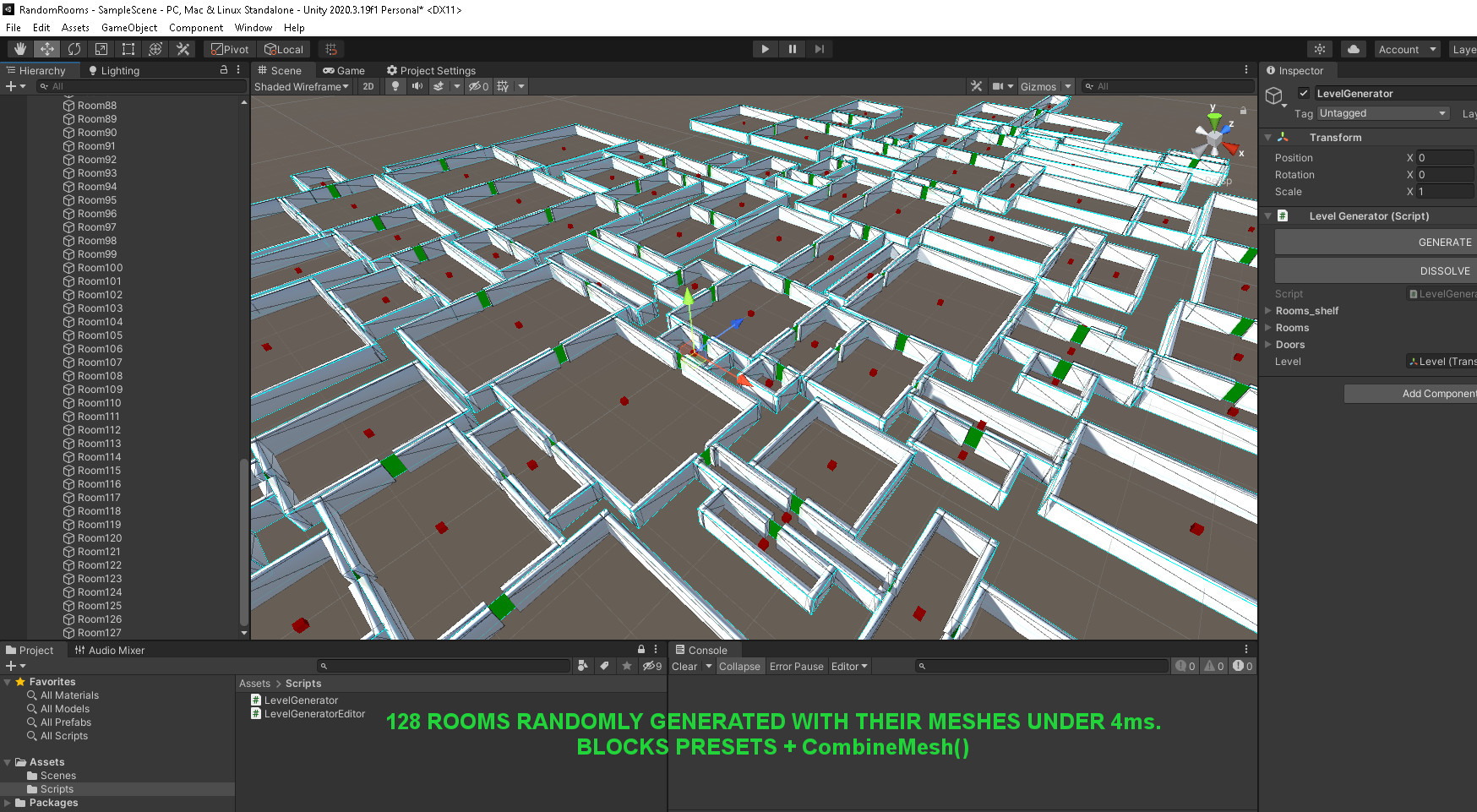Open the Available Custom Editor Tools icon
1477x812 pixels.
(183, 48)
